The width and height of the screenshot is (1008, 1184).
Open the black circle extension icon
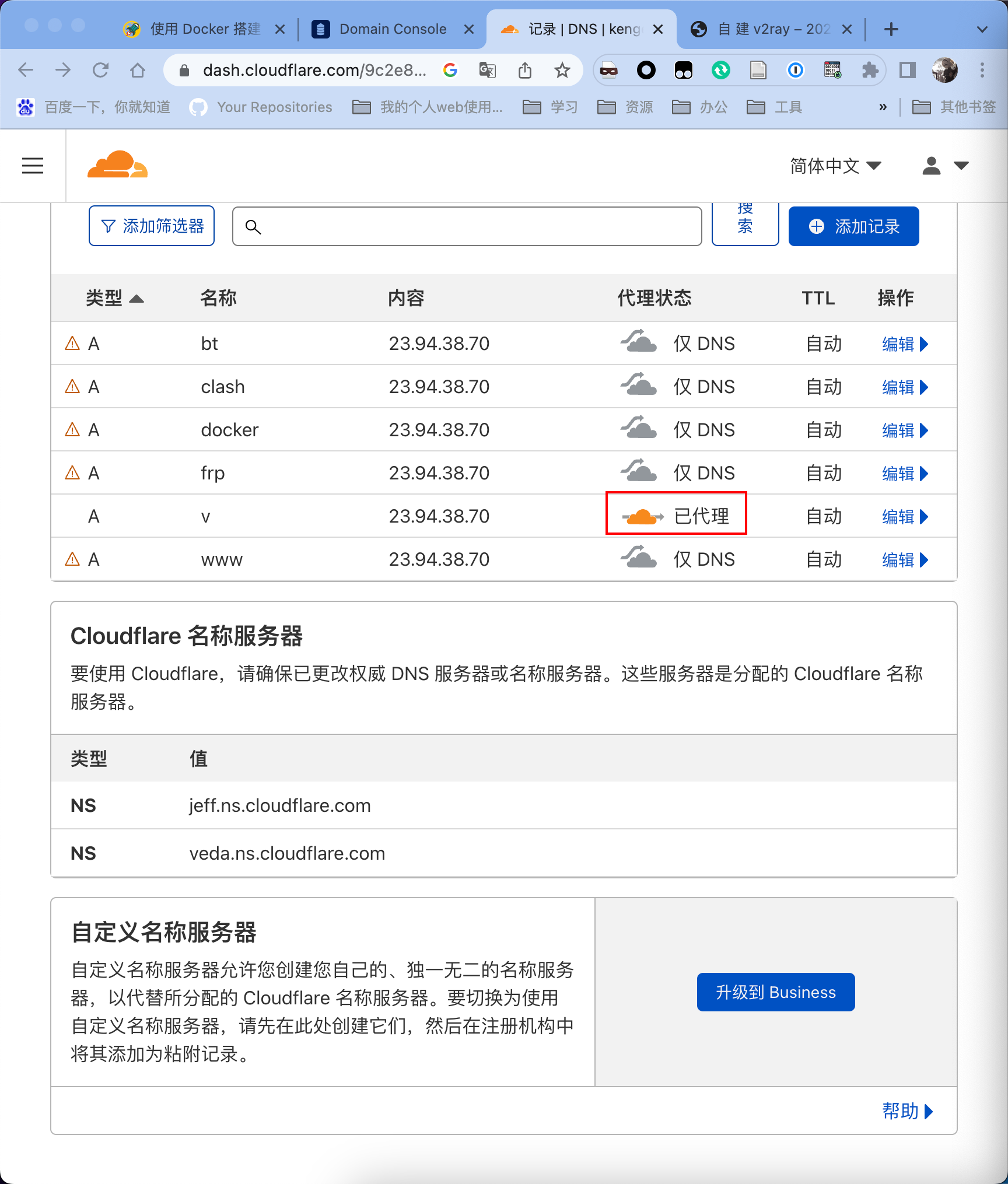click(646, 71)
